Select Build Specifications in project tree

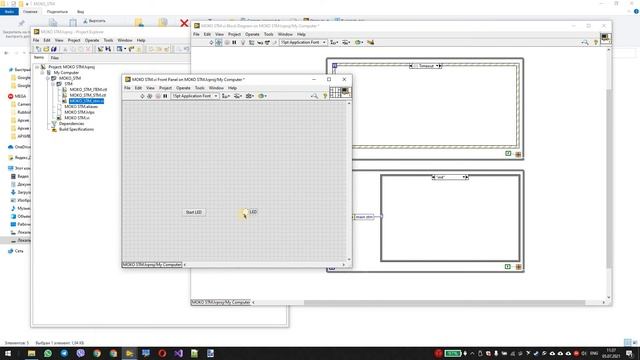tap(76, 129)
